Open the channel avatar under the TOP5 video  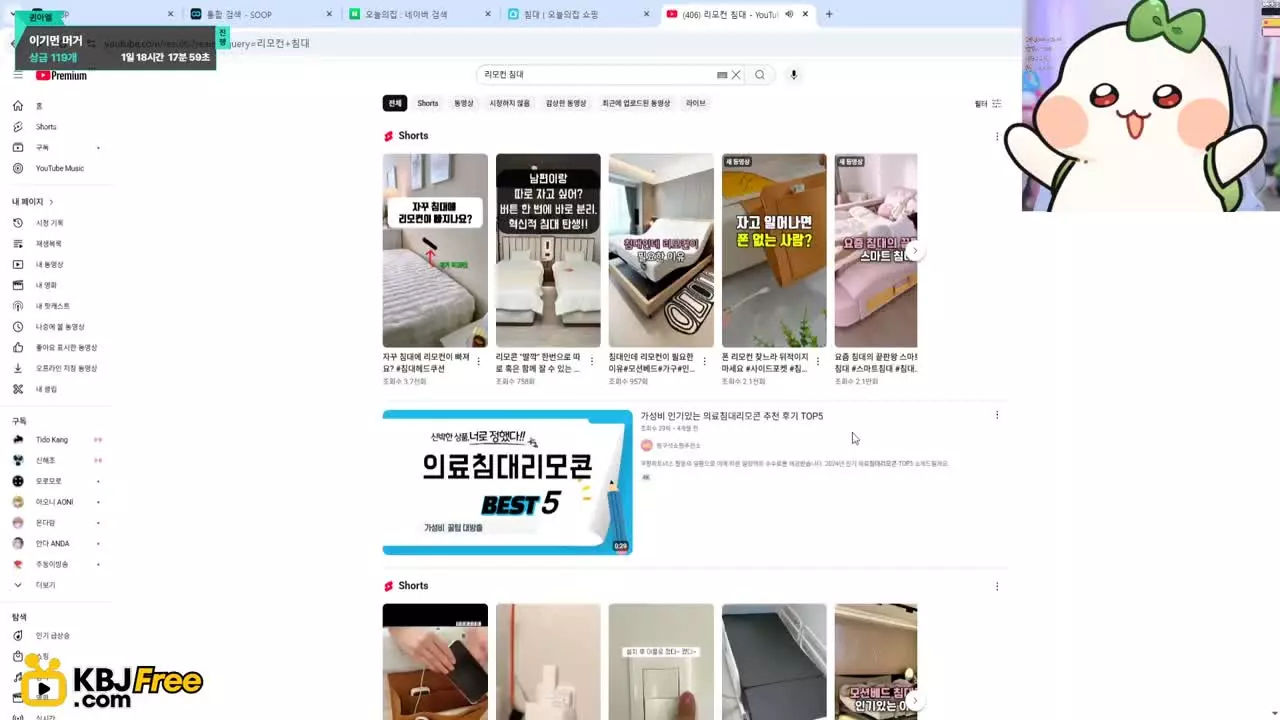click(647, 445)
